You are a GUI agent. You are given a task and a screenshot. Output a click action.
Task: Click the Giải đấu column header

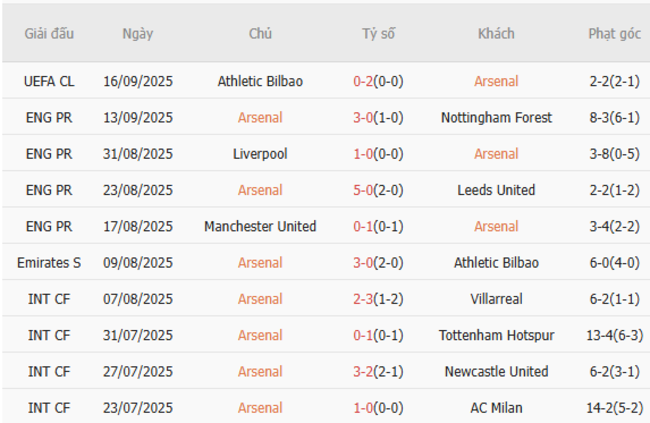click(x=50, y=33)
